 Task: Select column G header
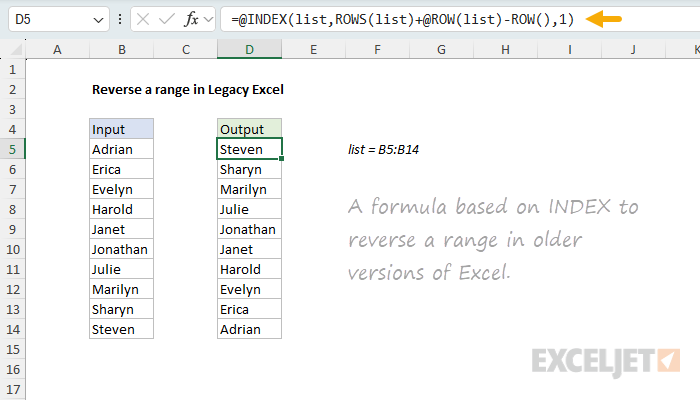click(x=442, y=50)
